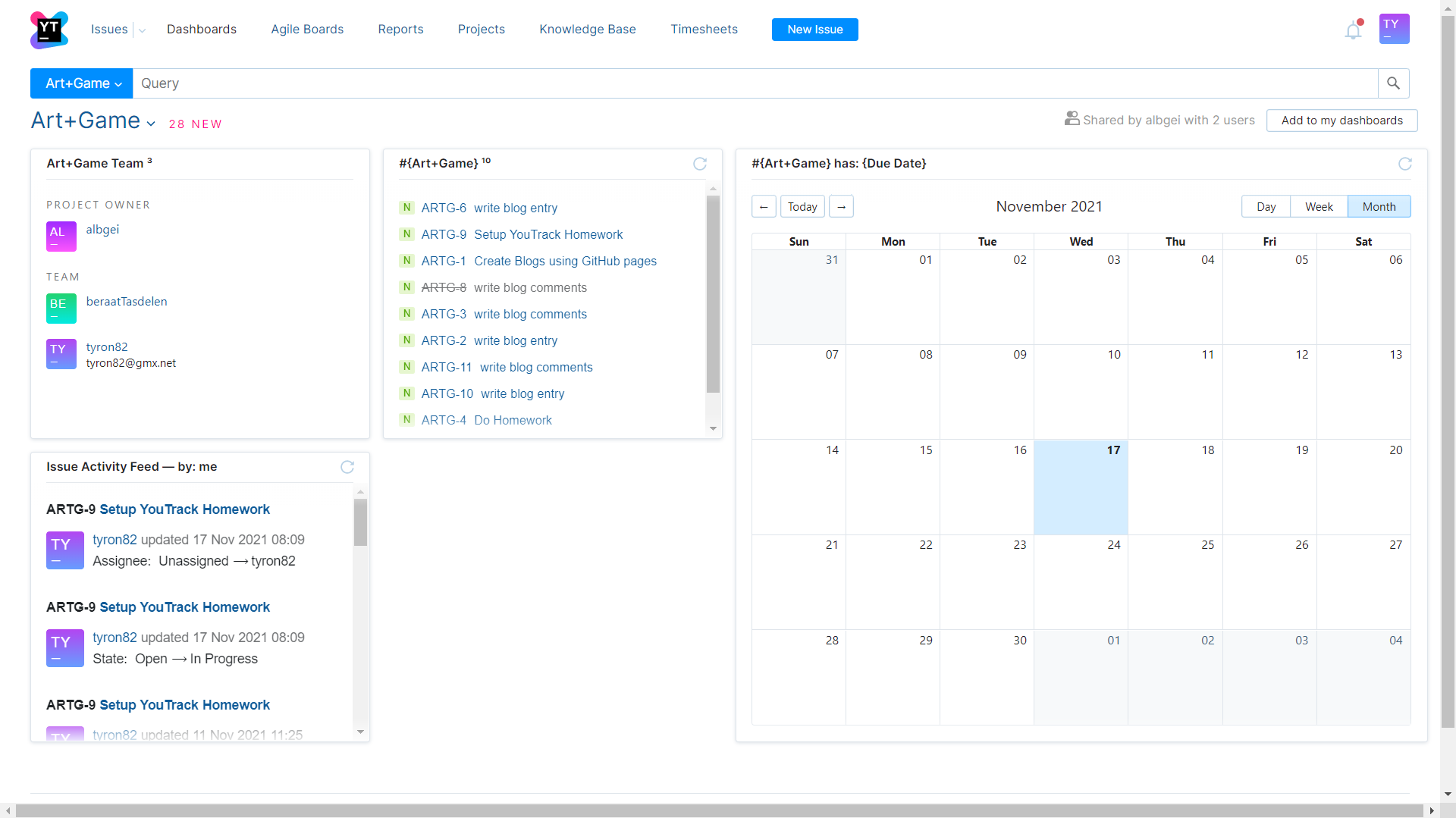Open the Art+Game search context dropdown
This screenshot has height=818, width=1456.
pyautogui.click(x=82, y=83)
